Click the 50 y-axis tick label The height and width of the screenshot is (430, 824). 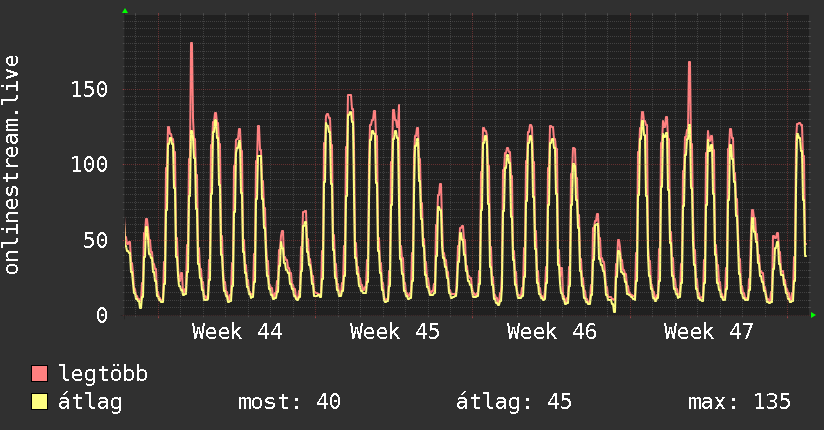pos(96,240)
